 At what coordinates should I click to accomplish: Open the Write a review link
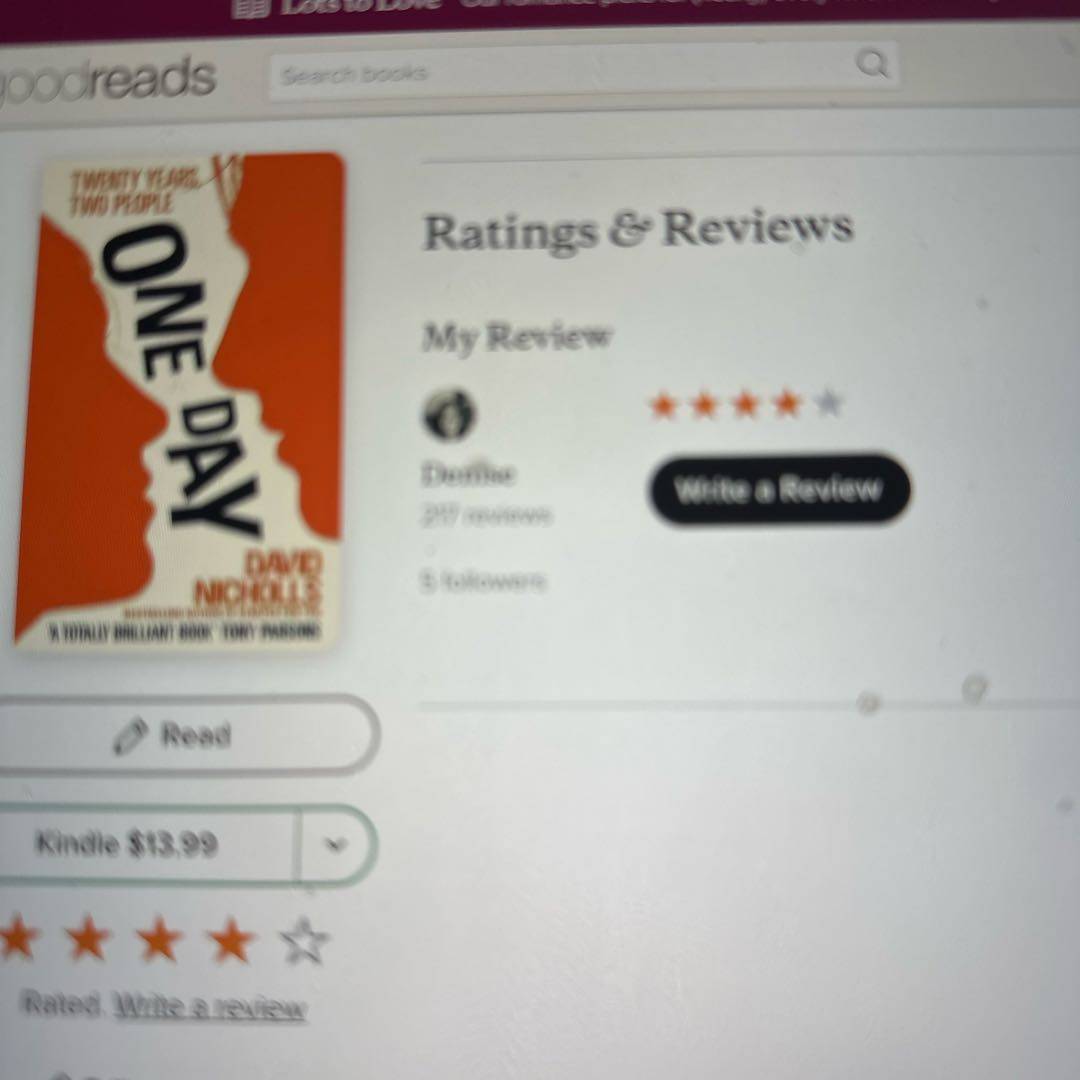pyautogui.click(x=209, y=1008)
